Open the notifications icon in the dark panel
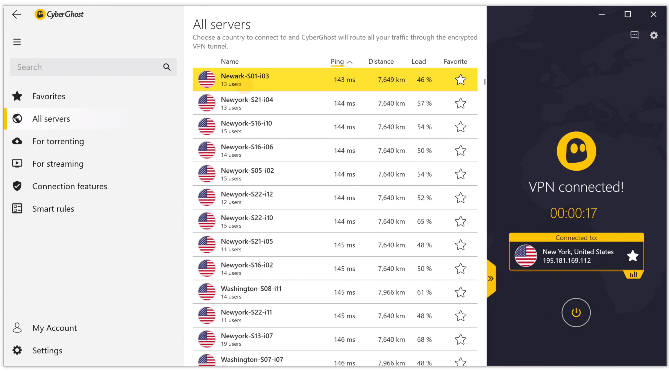The height and width of the screenshot is (371, 669). click(634, 35)
